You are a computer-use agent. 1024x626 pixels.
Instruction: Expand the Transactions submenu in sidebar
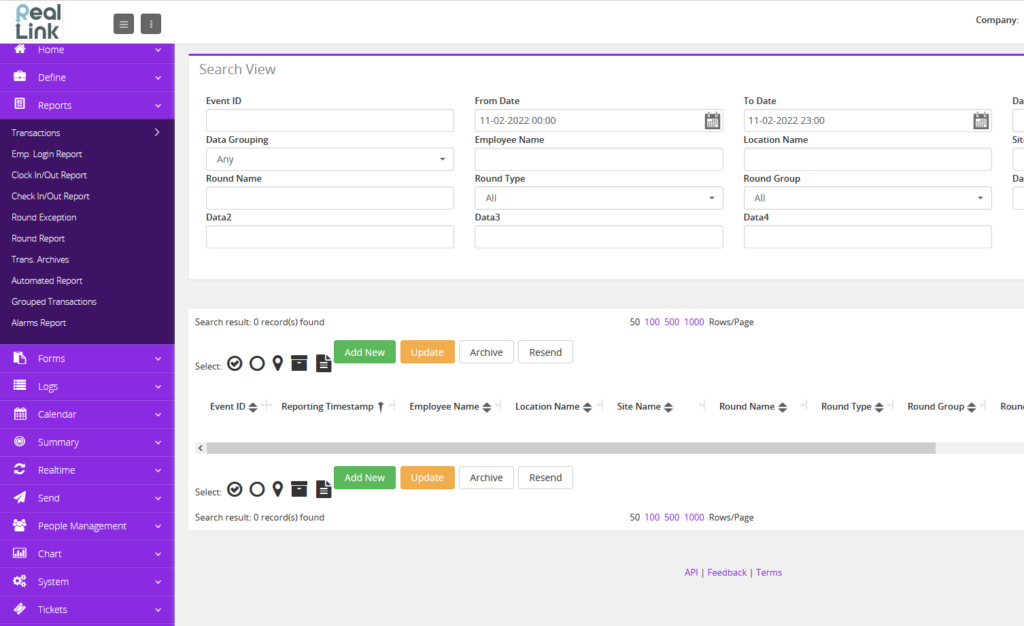(86, 133)
